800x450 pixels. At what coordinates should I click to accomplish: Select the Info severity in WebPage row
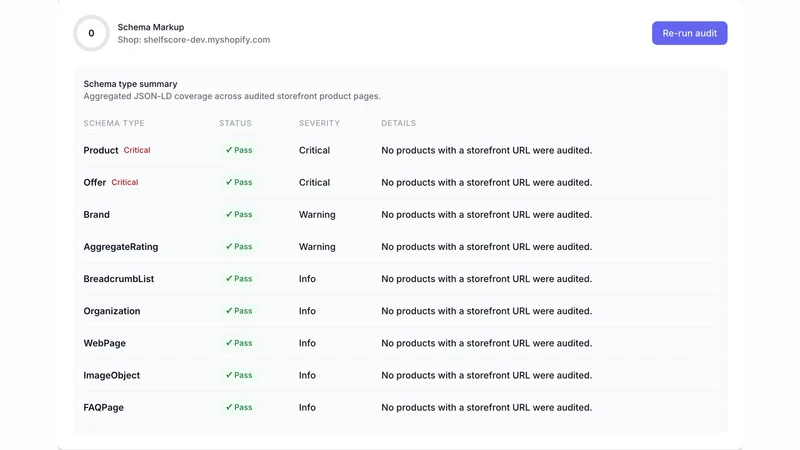coord(307,343)
